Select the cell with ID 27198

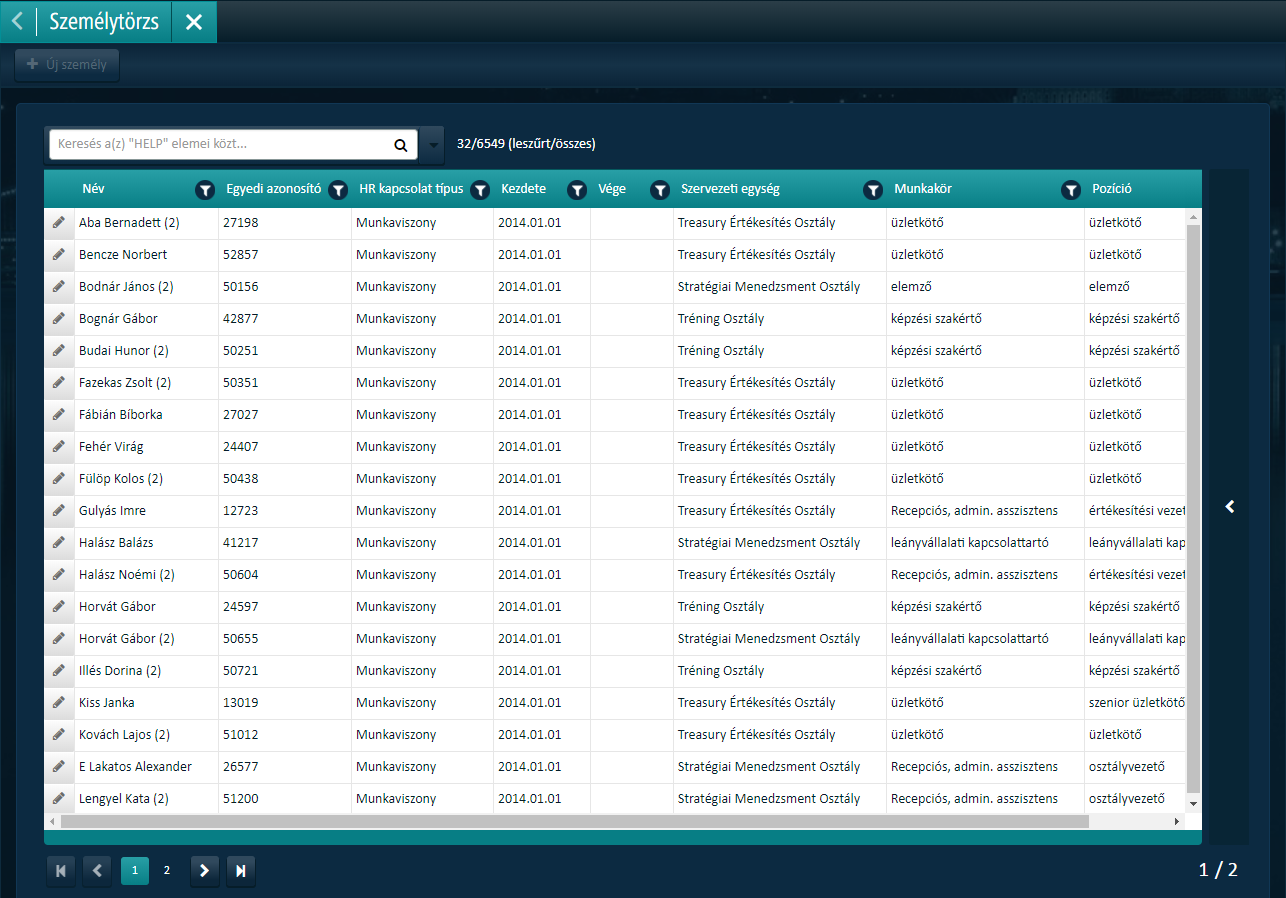[x=285, y=222]
